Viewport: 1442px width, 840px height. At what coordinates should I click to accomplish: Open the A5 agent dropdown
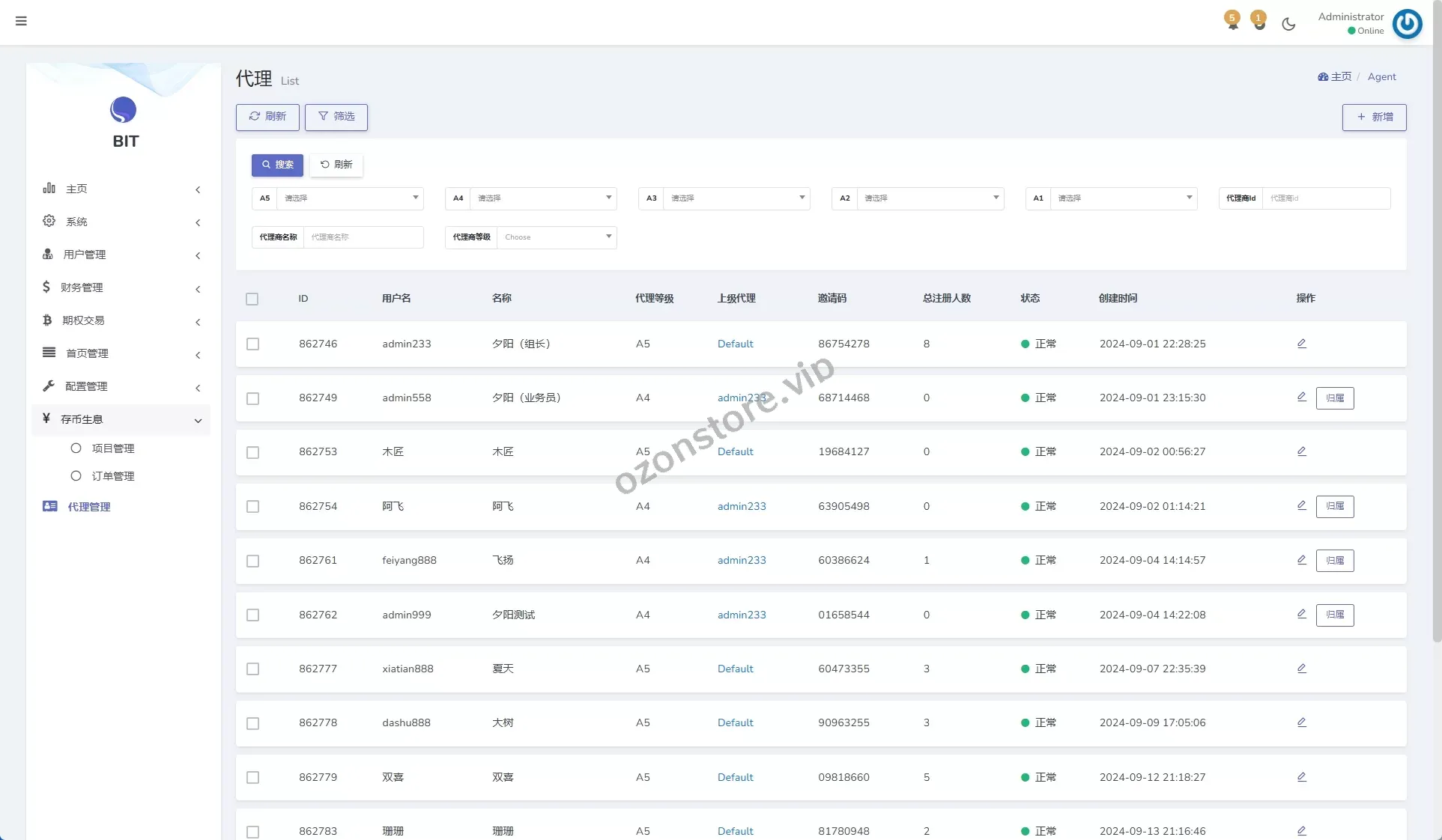(x=349, y=198)
